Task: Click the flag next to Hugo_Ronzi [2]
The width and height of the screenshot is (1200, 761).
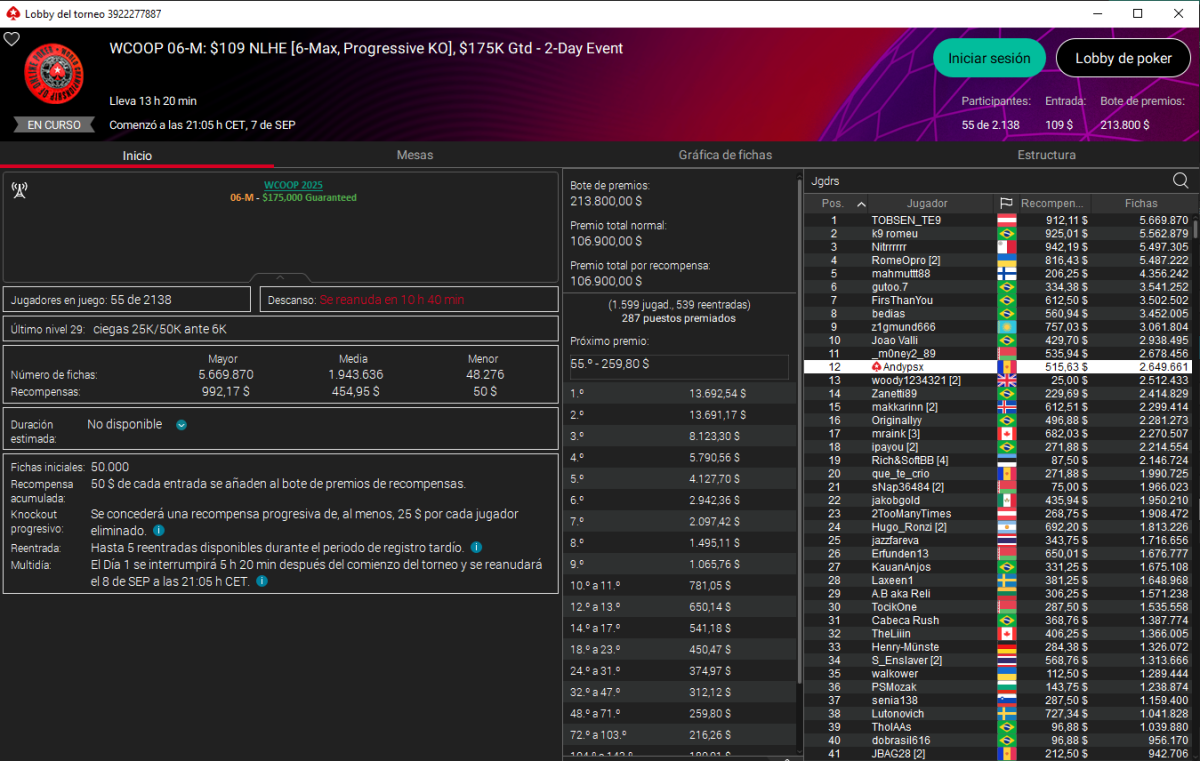Action: click(1006, 527)
